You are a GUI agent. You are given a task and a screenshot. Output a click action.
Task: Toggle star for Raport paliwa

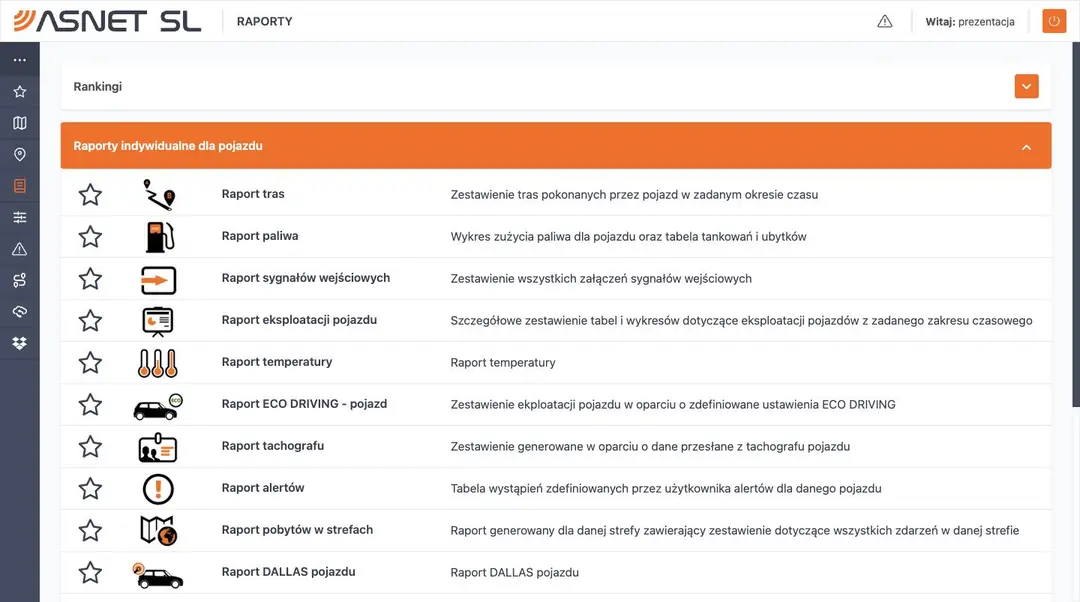[90, 237]
